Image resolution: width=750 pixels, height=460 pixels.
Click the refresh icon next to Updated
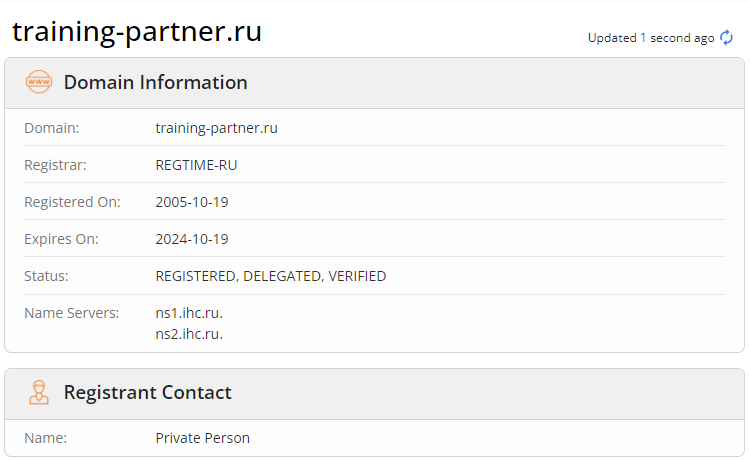point(727,38)
